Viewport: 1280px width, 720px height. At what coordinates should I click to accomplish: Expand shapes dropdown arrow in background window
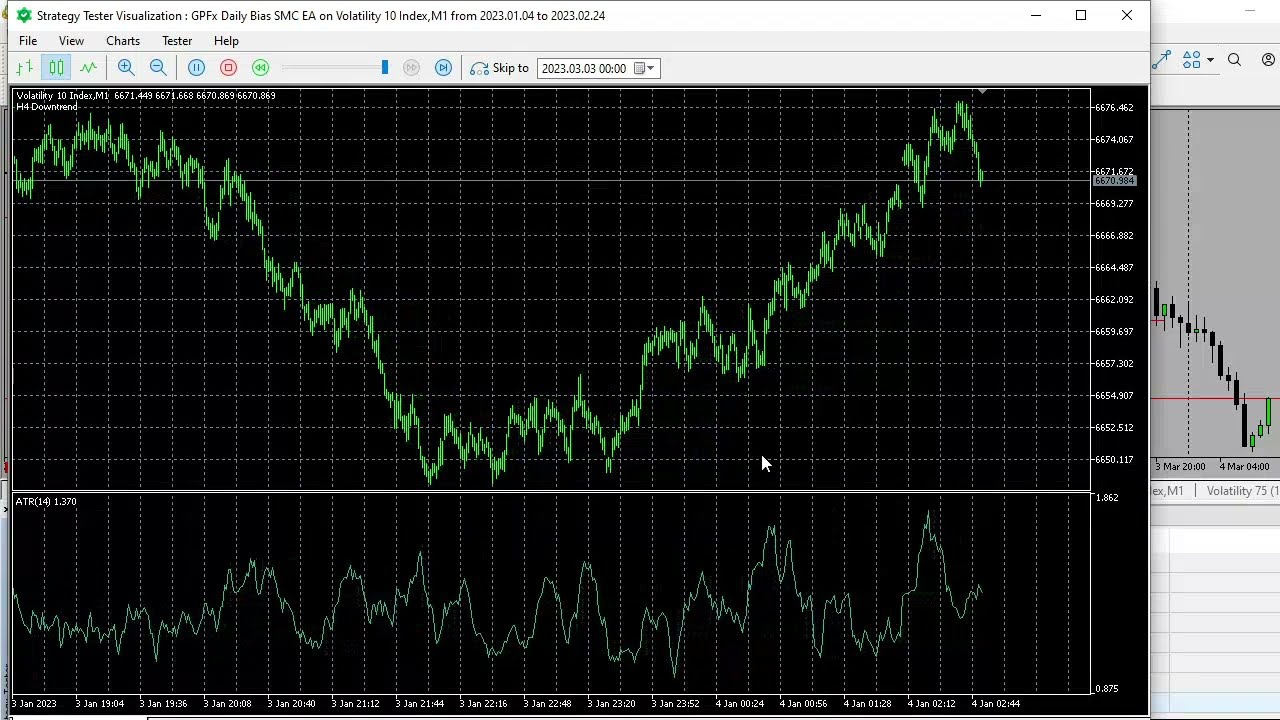point(1210,60)
